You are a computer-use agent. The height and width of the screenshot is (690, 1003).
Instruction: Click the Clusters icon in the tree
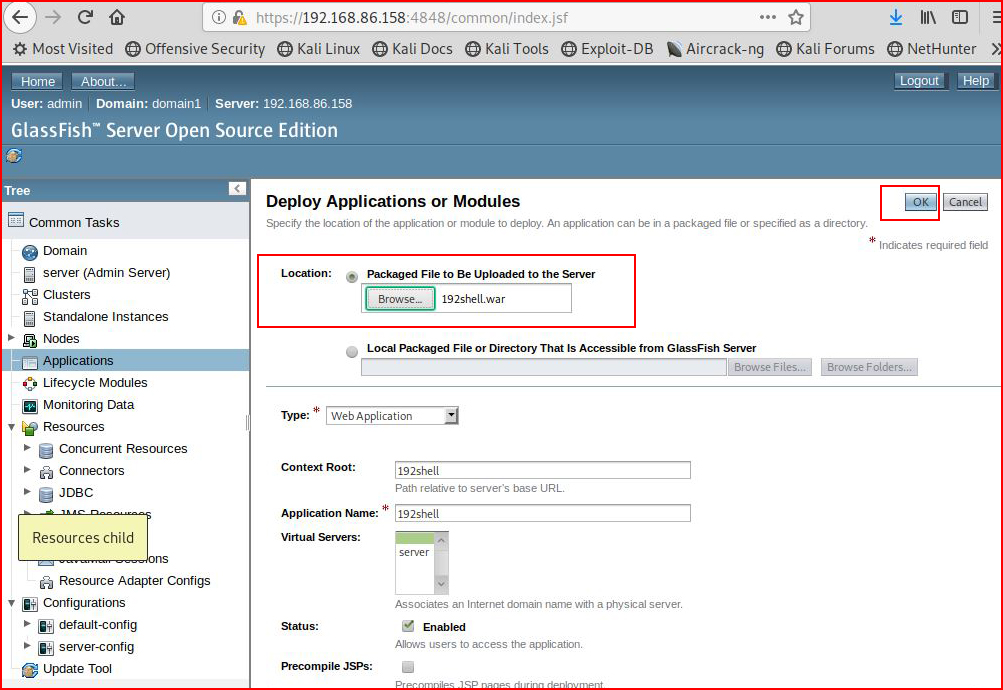[x=29, y=296]
